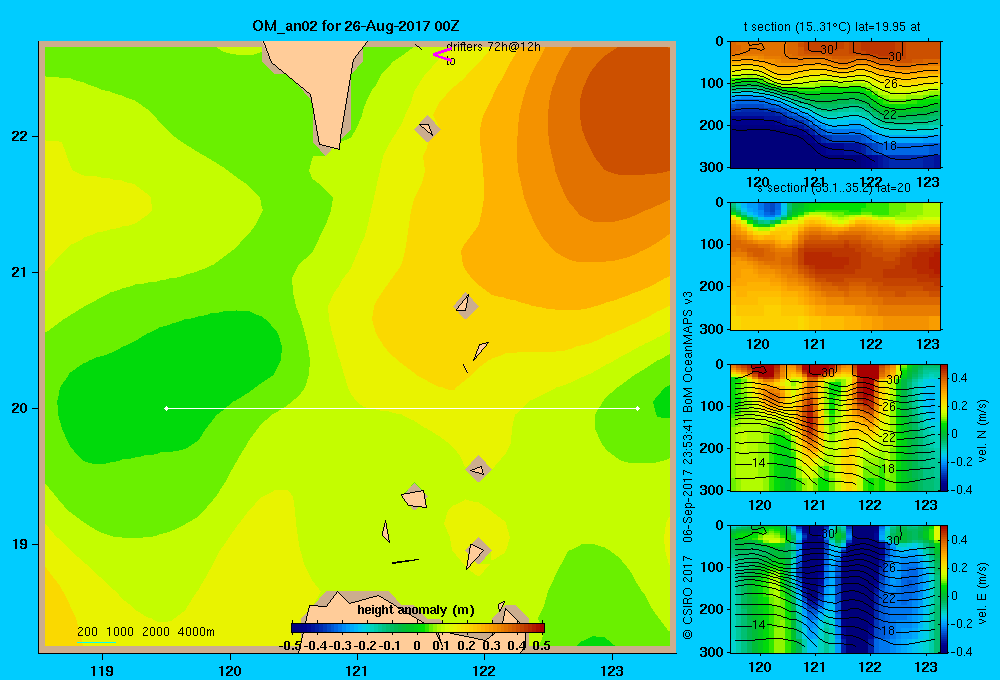The width and height of the screenshot is (1000, 680).
Task: Select the magenta drifter arrow marker
Action: click(x=442, y=55)
